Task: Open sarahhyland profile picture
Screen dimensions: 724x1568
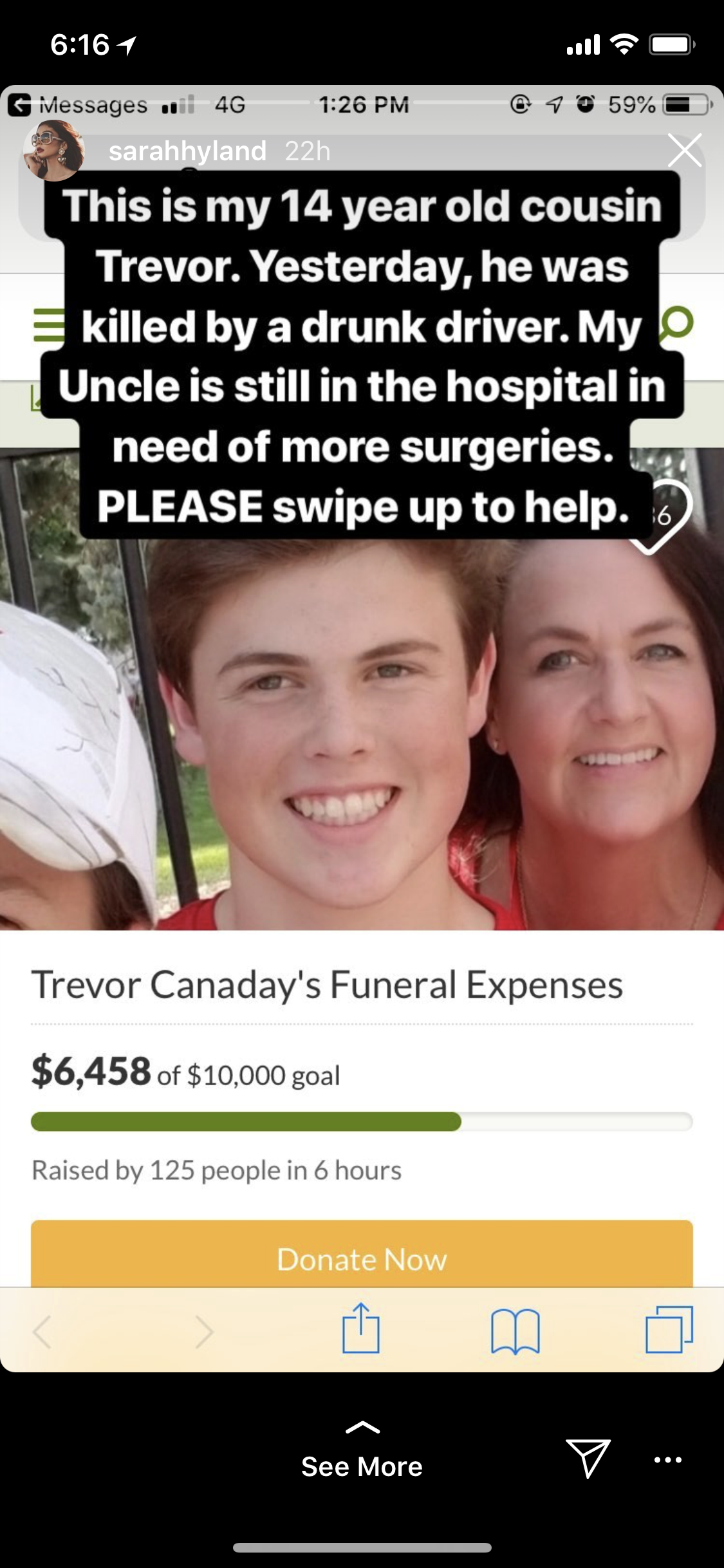Action: point(53,151)
